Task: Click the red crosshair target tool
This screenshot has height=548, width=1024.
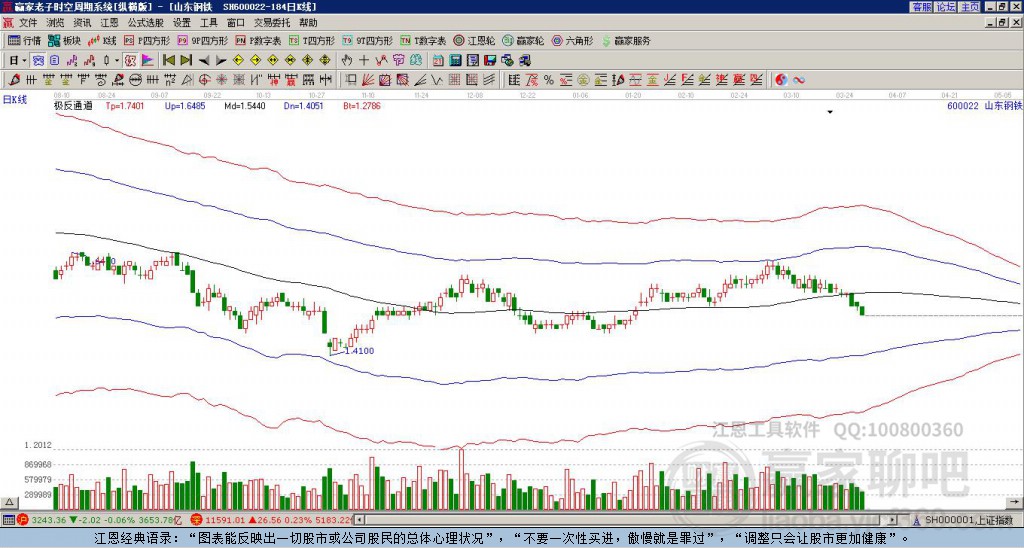Action: [x=204, y=80]
